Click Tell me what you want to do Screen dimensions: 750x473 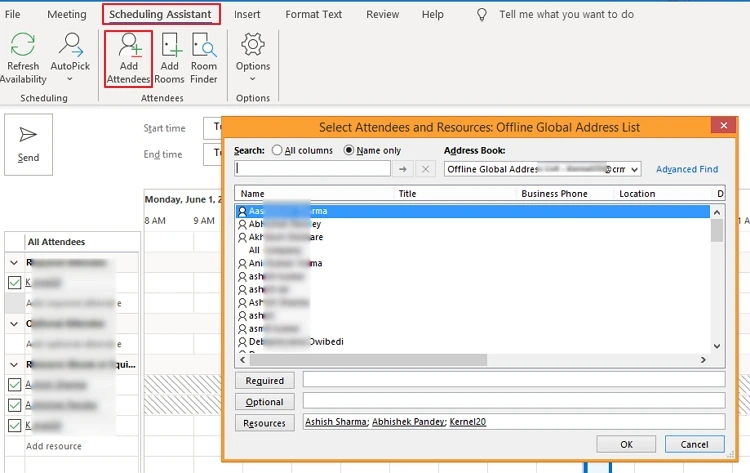(x=566, y=14)
